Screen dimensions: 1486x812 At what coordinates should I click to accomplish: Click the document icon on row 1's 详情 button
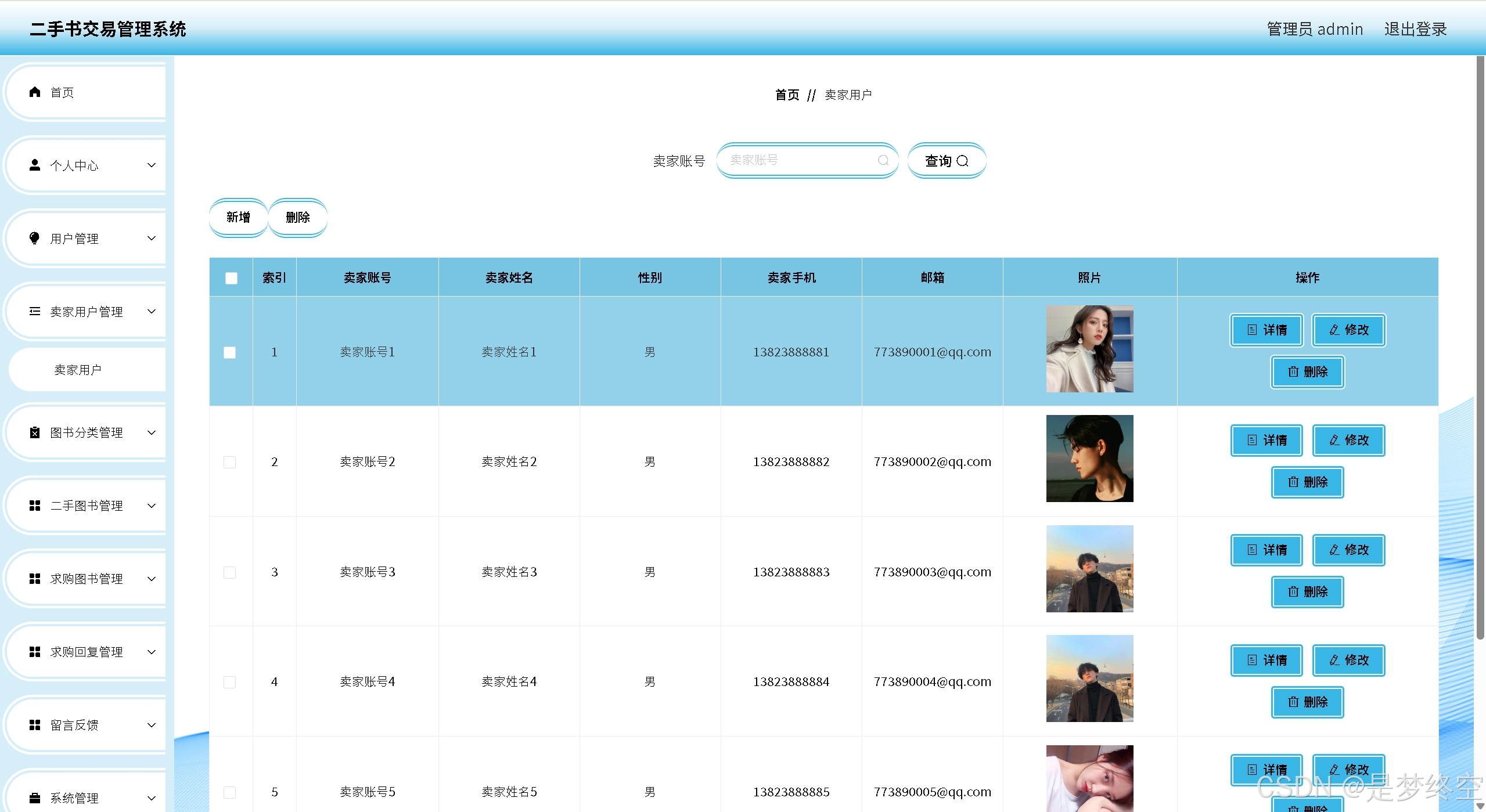coord(1252,330)
